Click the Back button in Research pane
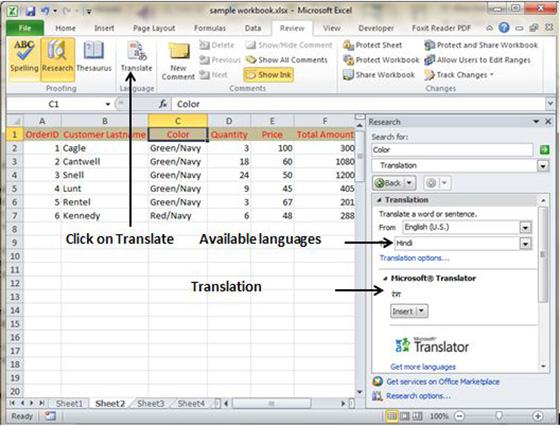The height and width of the screenshot is (427, 560). point(389,183)
